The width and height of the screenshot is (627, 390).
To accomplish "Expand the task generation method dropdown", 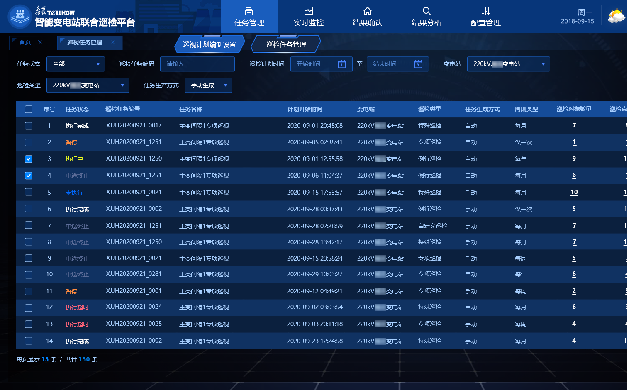I will (208, 85).
